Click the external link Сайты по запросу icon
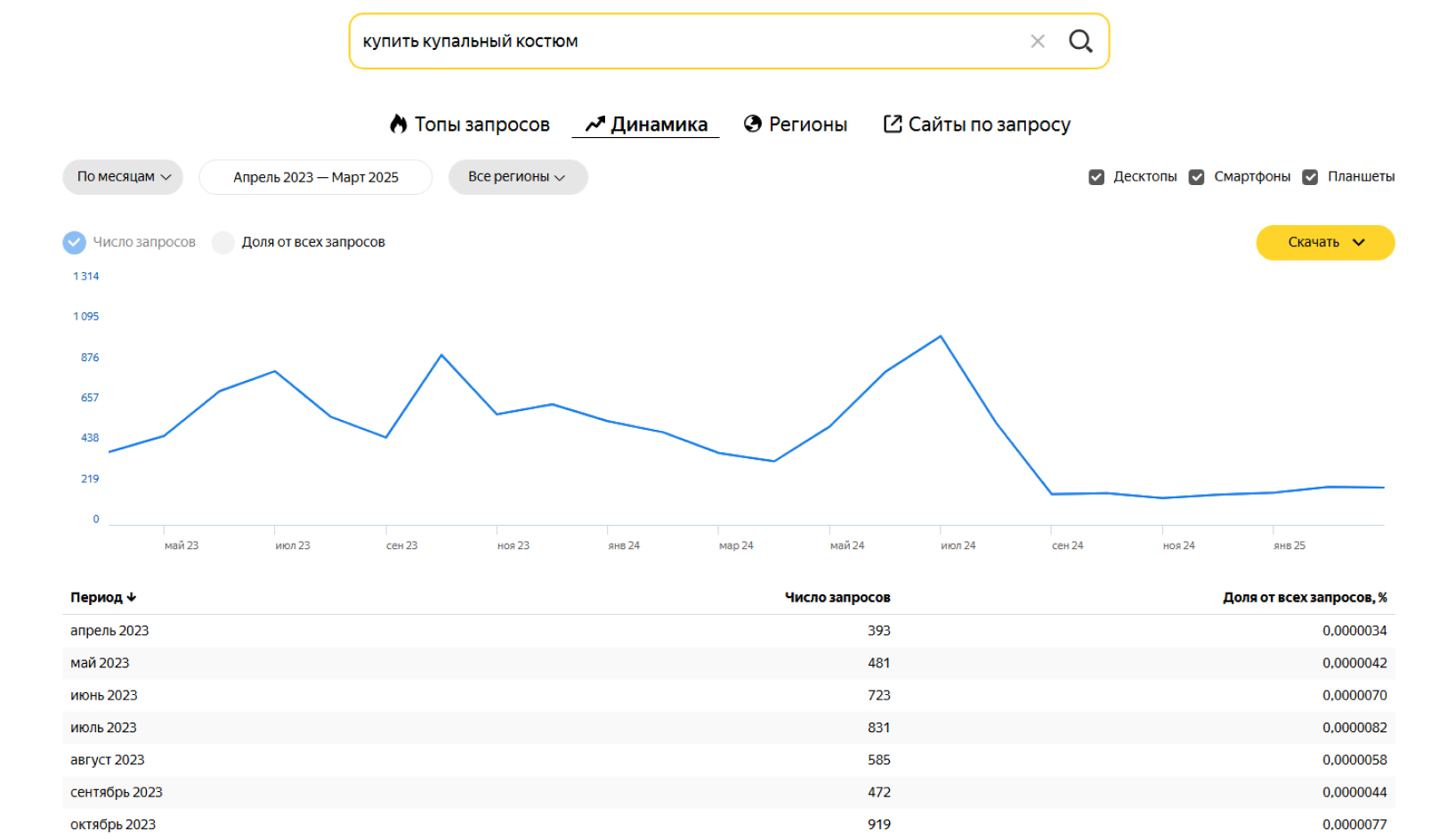The height and width of the screenshot is (840, 1431). pos(892,124)
